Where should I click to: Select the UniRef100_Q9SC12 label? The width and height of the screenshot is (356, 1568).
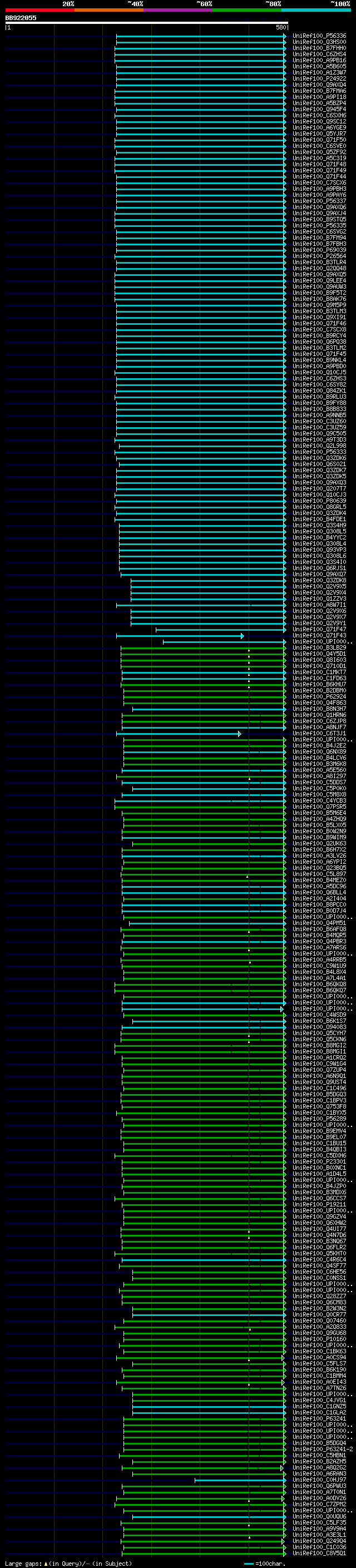319,121
